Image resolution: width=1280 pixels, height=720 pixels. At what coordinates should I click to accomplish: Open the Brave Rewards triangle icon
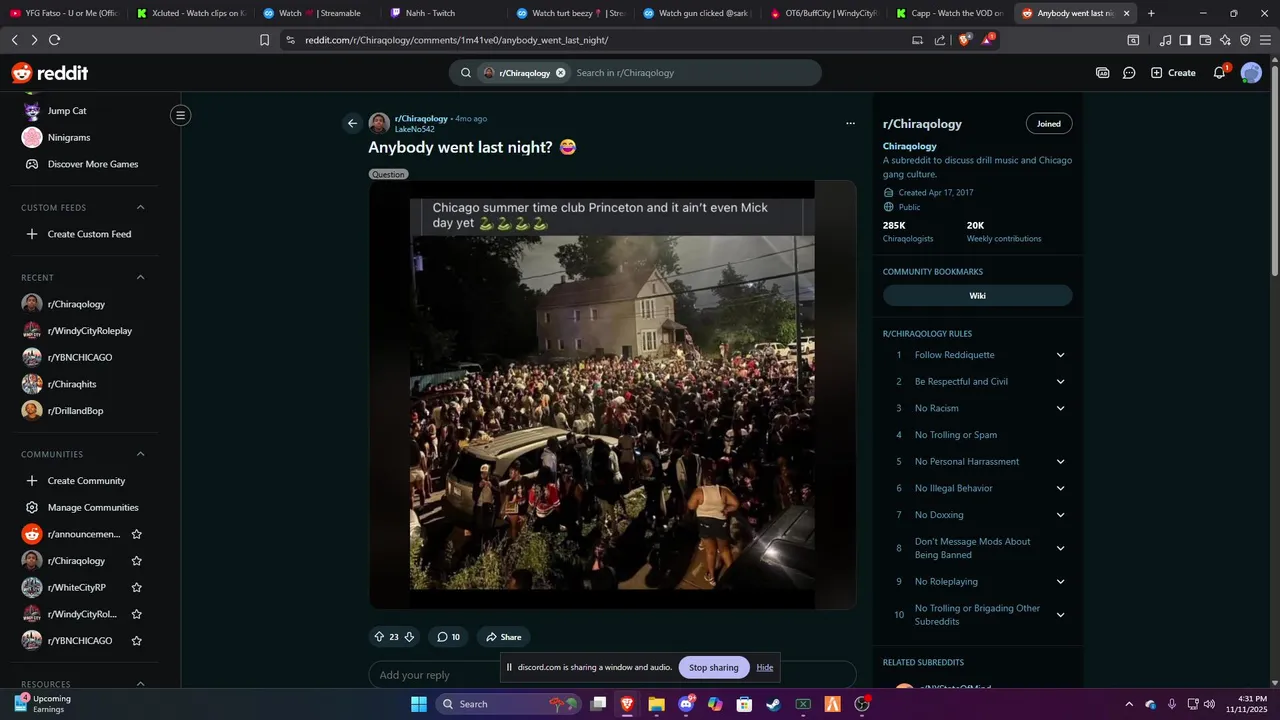tap(988, 40)
